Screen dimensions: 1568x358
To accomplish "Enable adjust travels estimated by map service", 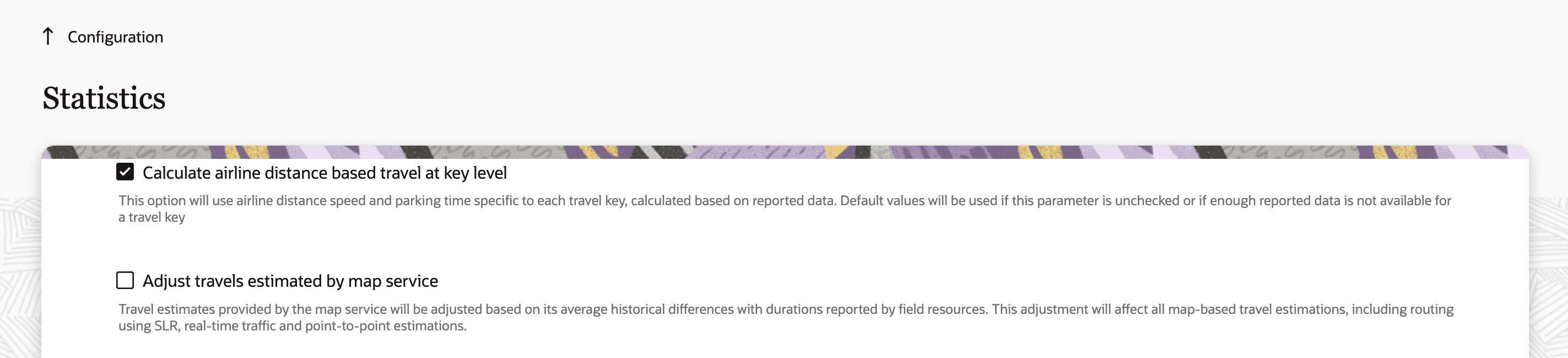I will pyautogui.click(x=126, y=281).
